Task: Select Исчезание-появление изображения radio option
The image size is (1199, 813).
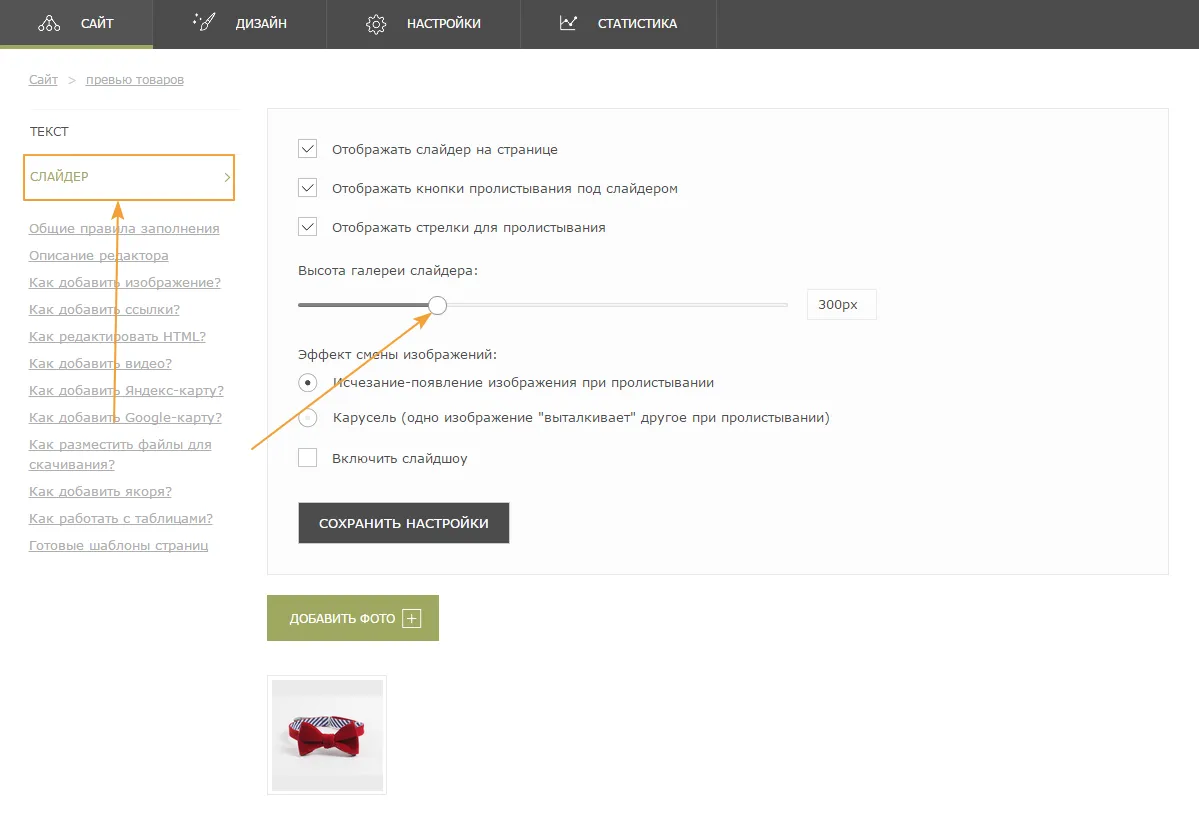Action: point(307,382)
